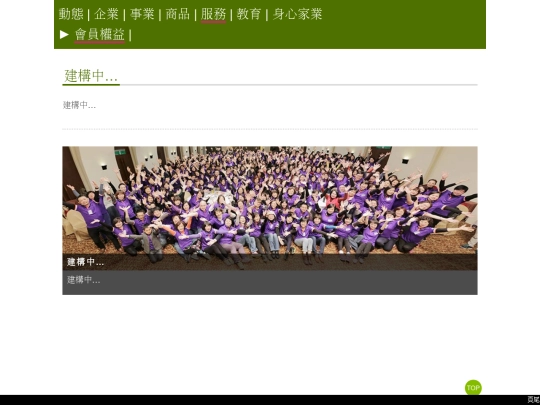The height and width of the screenshot is (405, 540).
Task: Click the 建構中... description in the gray caption bar
Action: [84, 280]
